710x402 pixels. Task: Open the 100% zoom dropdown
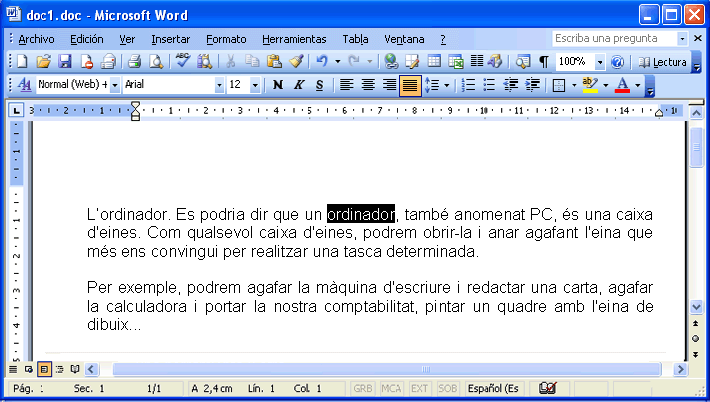point(600,62)
